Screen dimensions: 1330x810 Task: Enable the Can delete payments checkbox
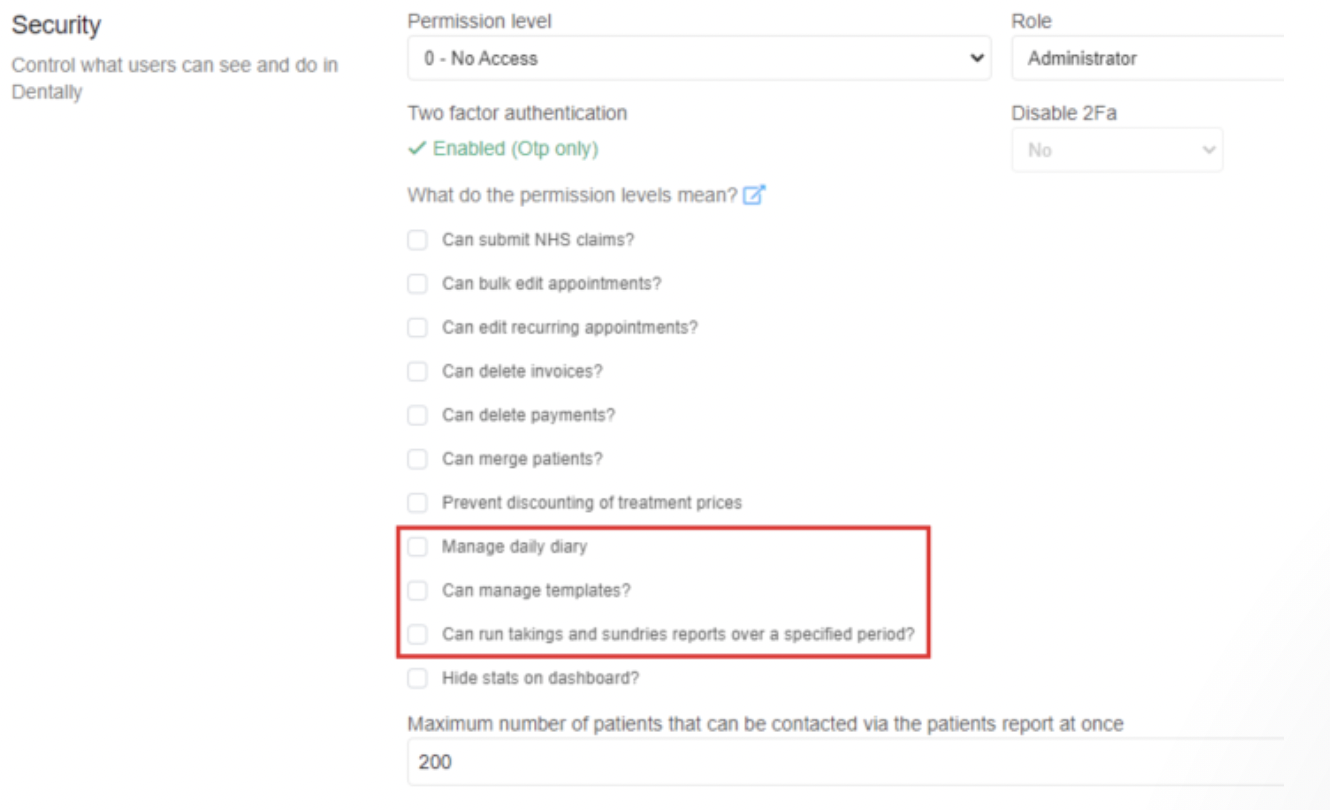click(x=417, y=415)
